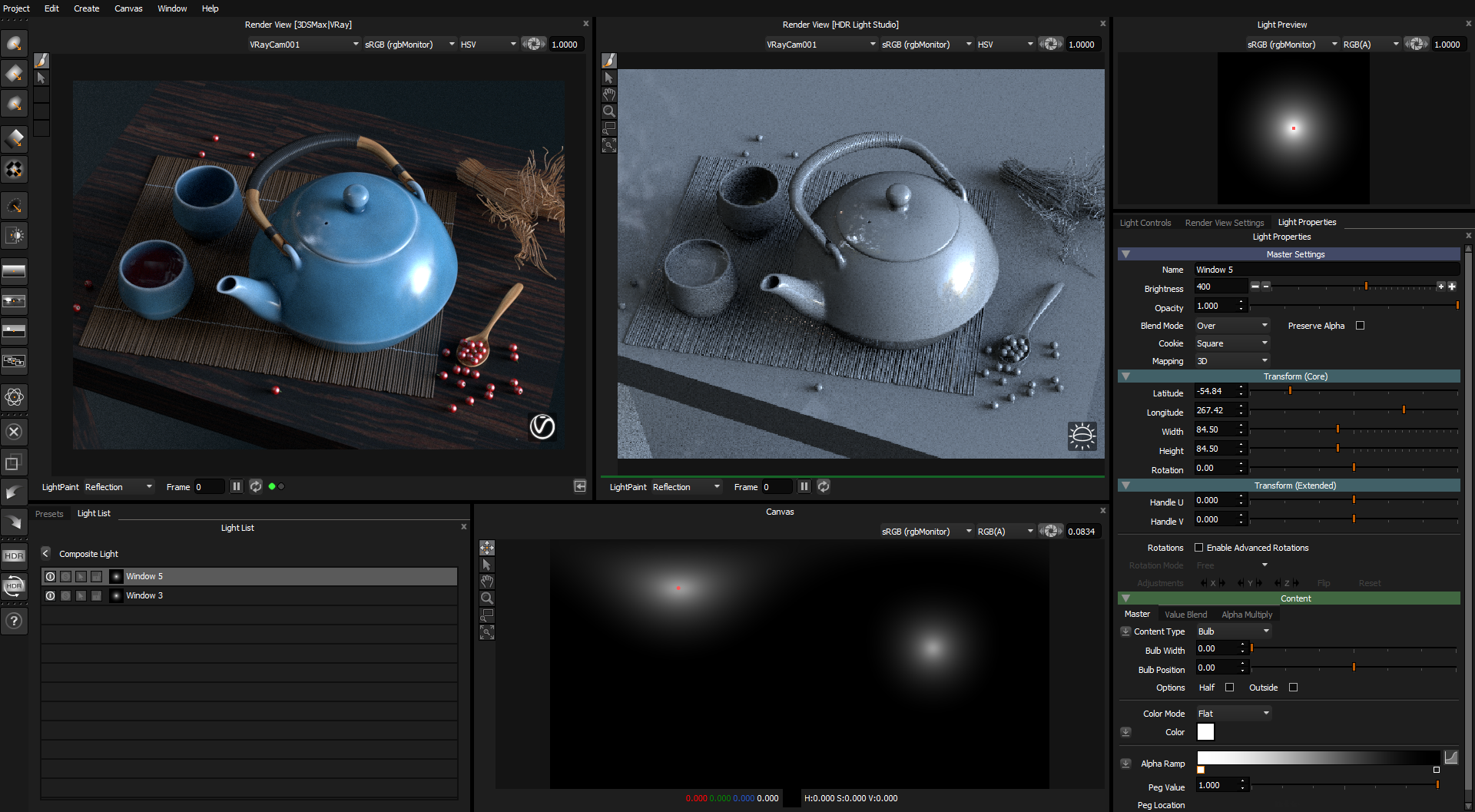Open Cookie dropdown showing Square
This screenshot has height=812, width=1475.
[1232, 343]
